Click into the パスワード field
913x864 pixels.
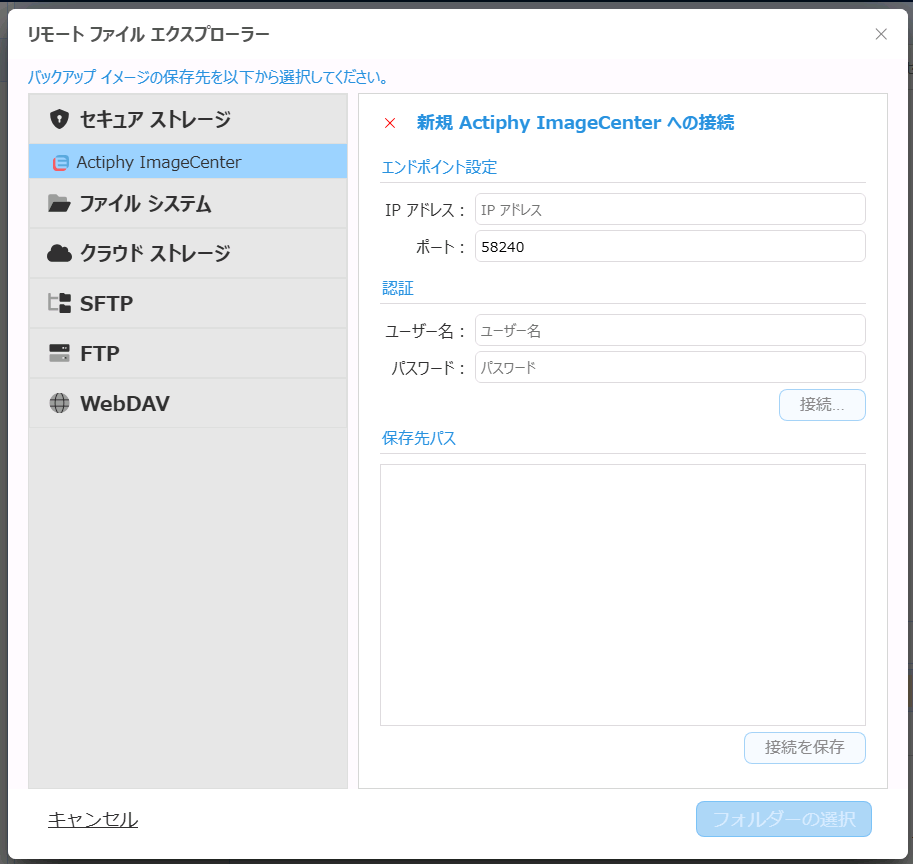pos(669,367)
